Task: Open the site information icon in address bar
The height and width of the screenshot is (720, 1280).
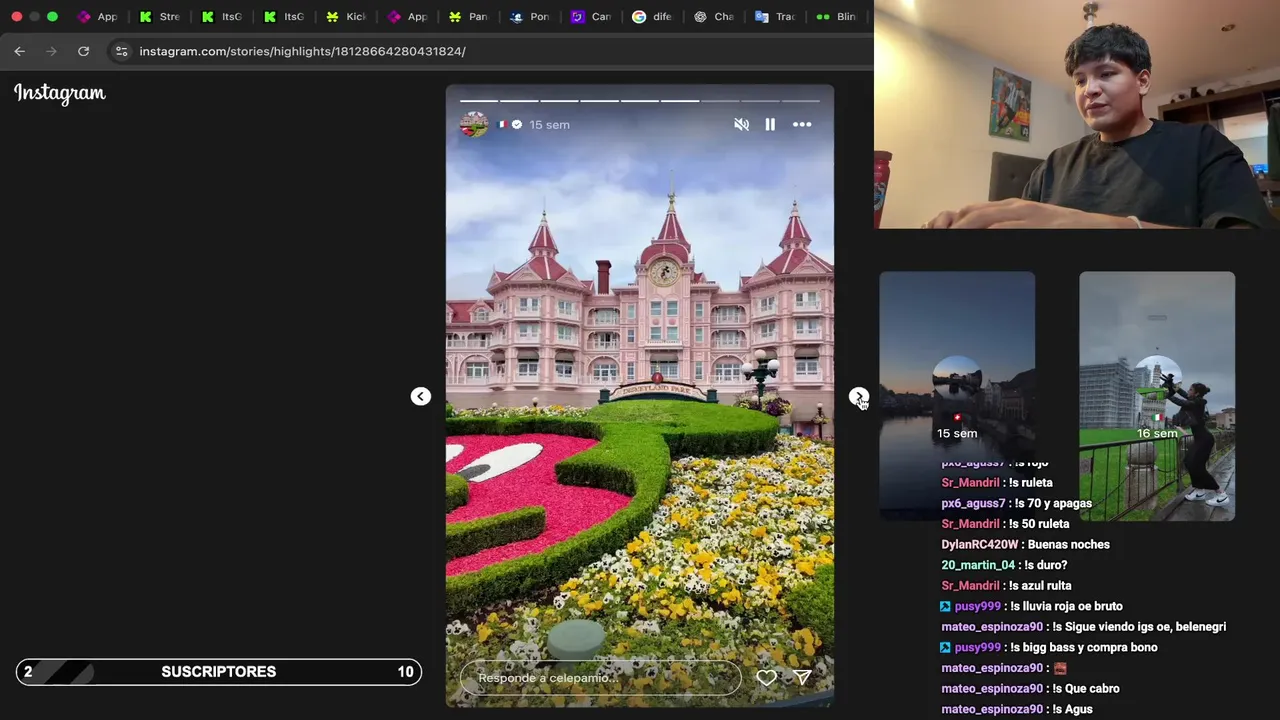Action: click(121, 51)
